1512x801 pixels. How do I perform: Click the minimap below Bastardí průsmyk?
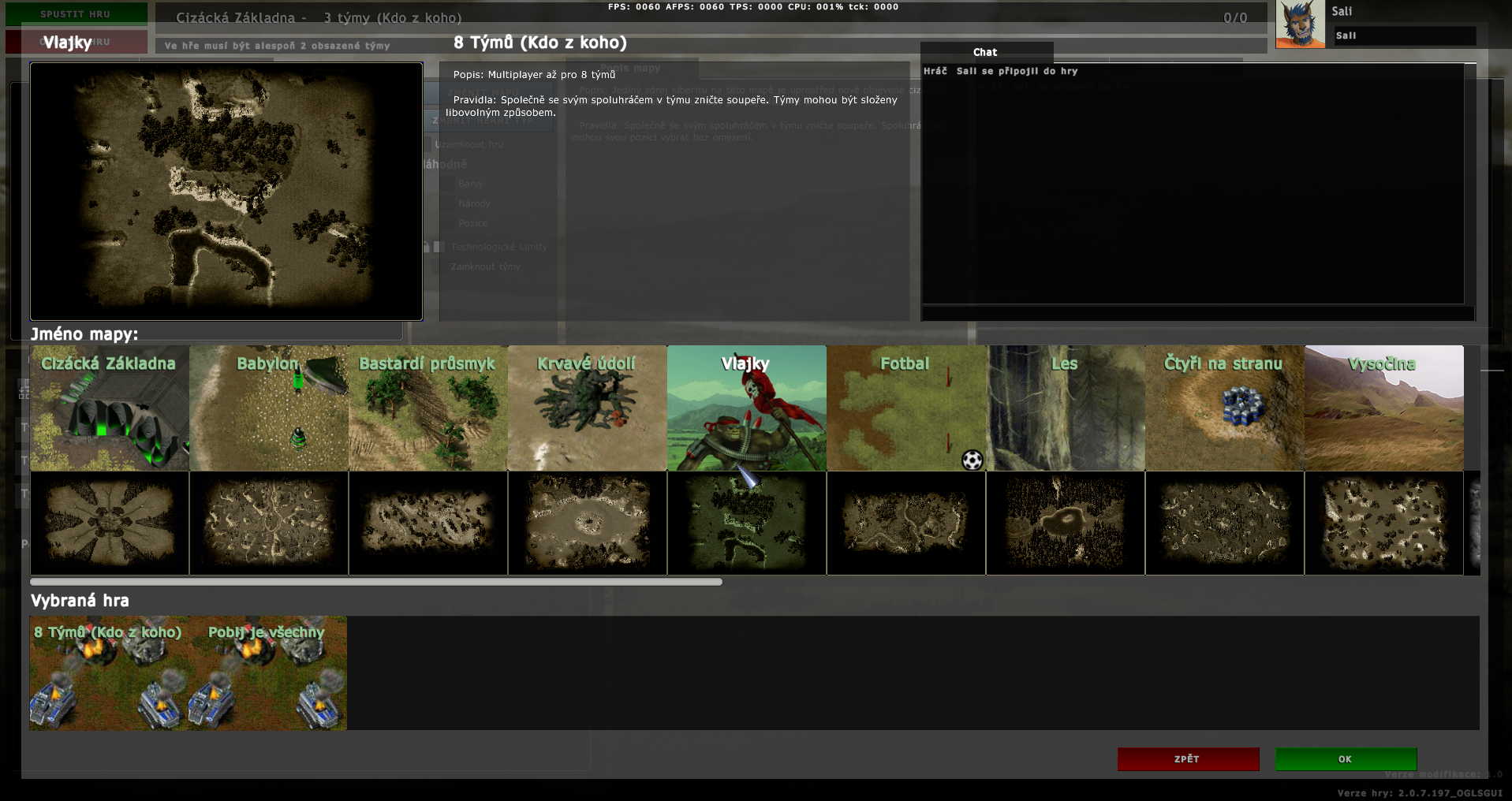(x=428, y=523)
